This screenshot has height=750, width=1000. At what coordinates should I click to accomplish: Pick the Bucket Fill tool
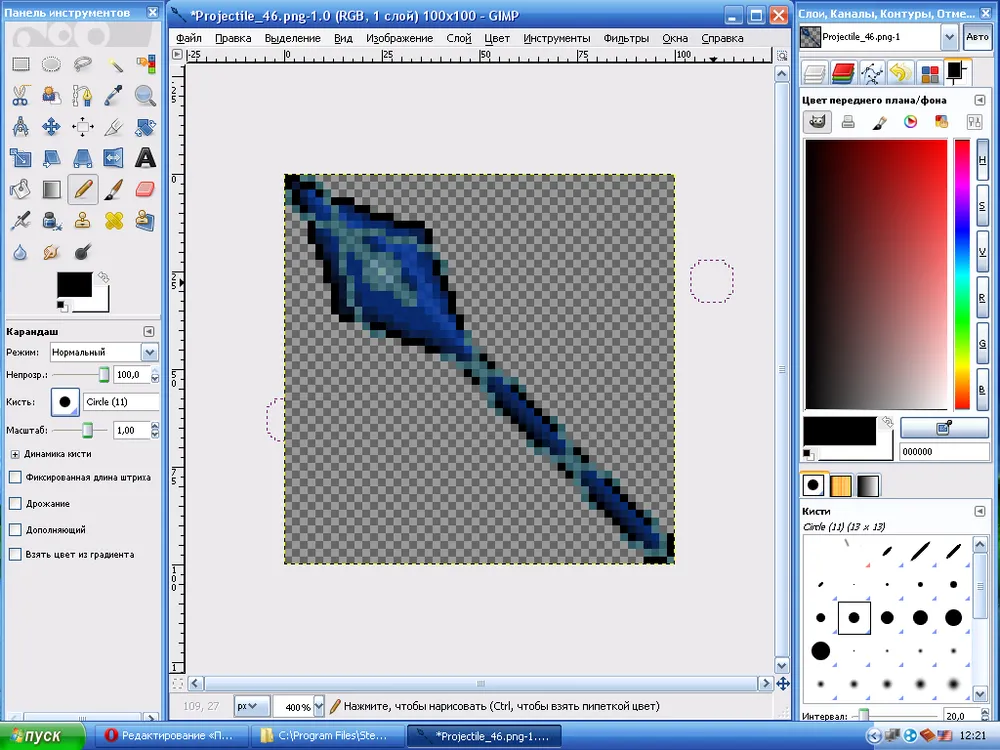click(20, 189)
